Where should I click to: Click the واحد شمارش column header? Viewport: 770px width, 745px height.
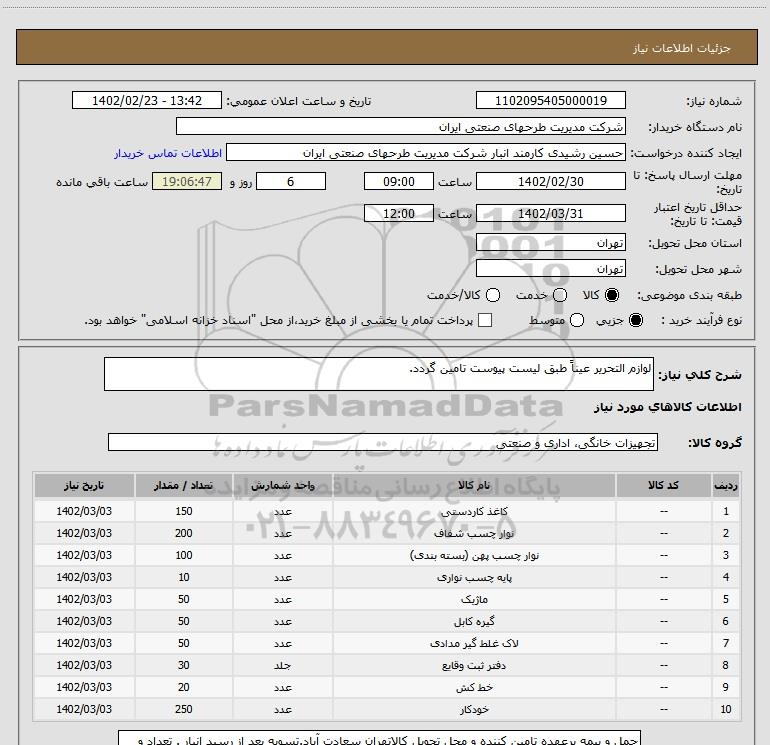click(x=283, y=486)
